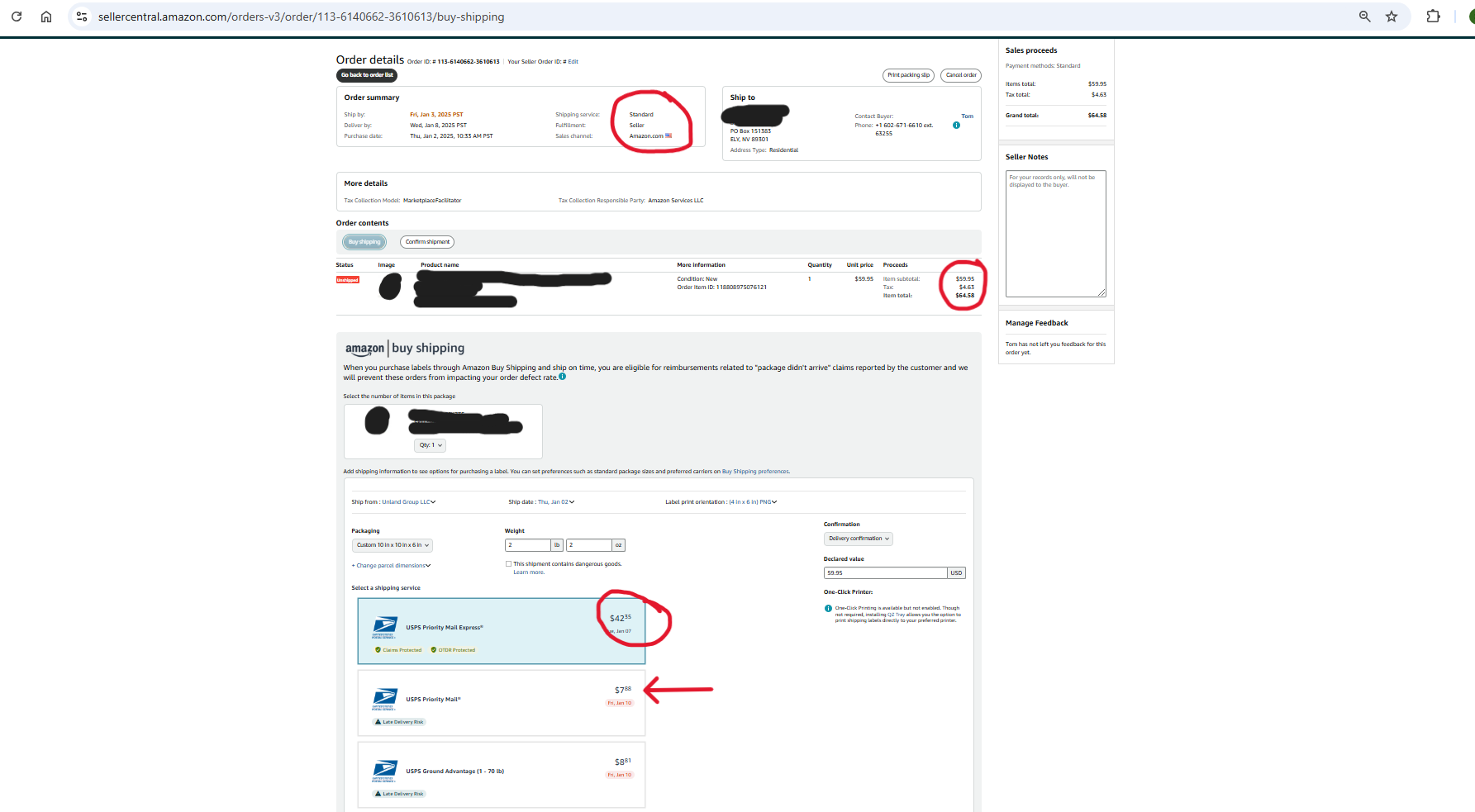Click Late Delivery Risk warning on Ground Advantage
Viewport: 1475px width, 812px height.
pyautogui.click(x=399, y=794)
